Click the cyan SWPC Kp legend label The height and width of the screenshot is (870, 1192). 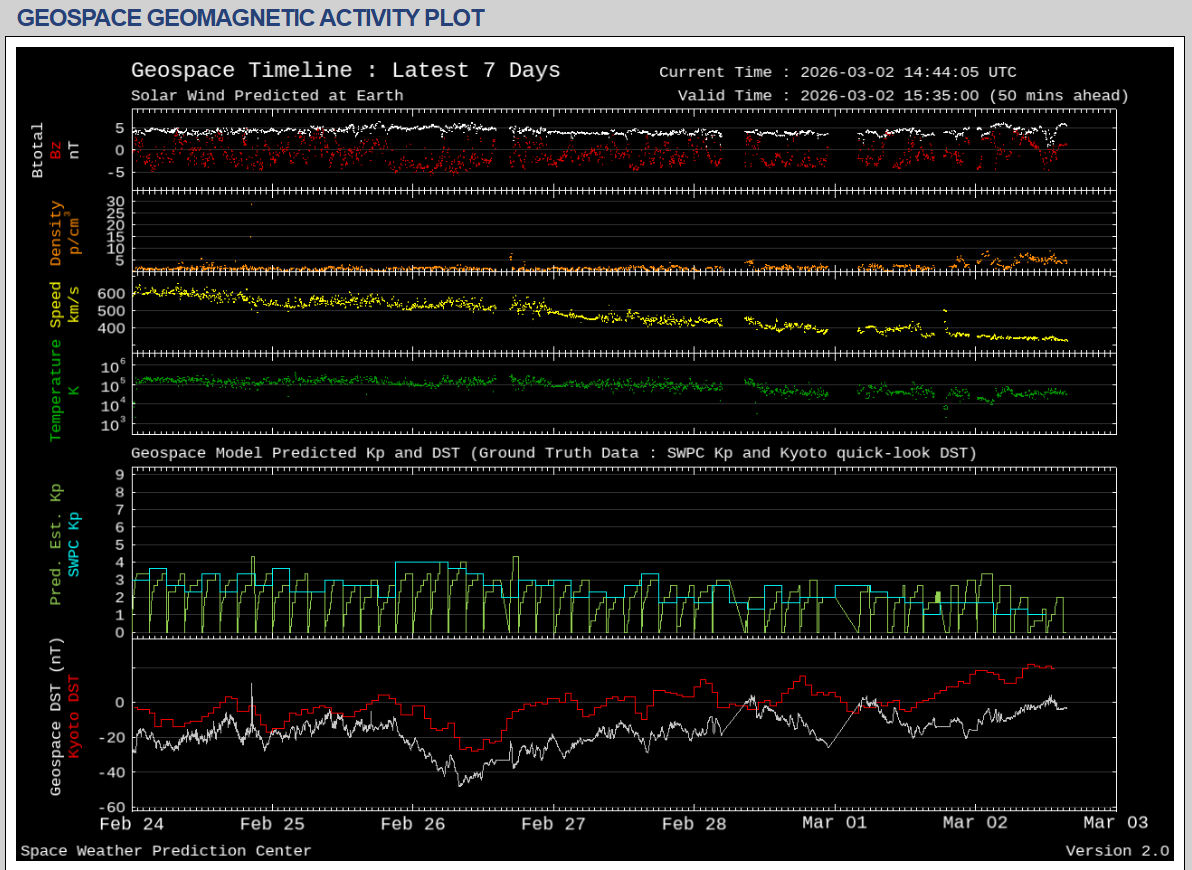73,543
